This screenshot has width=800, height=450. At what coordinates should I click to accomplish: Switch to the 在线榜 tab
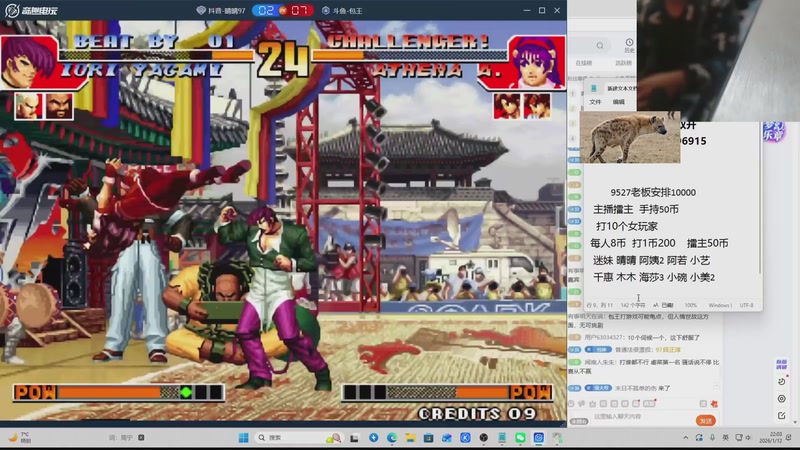coord(584,63)
